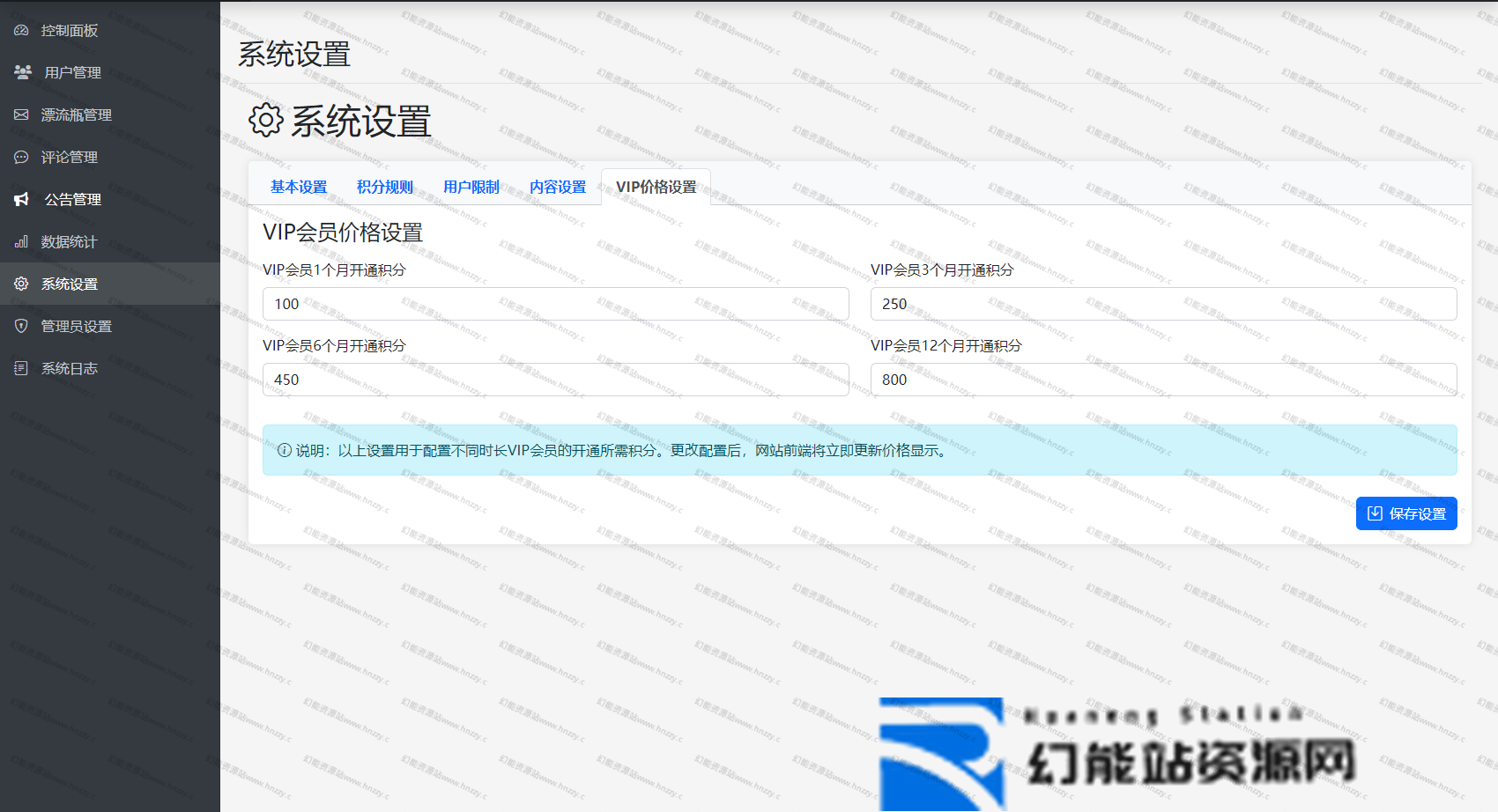Click the users icon beside 用户管理
Screen dimensions: 1498x812
pyautogui.click(x=23, y=72)
